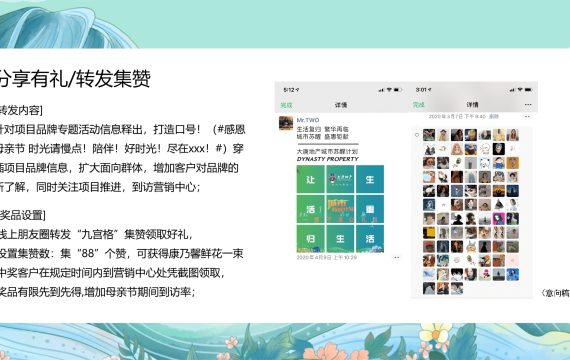Viewport: 570px width, 360px height.
Task: Tap the 删除 link next to the 3月7日 date
Action: point(494,116)
